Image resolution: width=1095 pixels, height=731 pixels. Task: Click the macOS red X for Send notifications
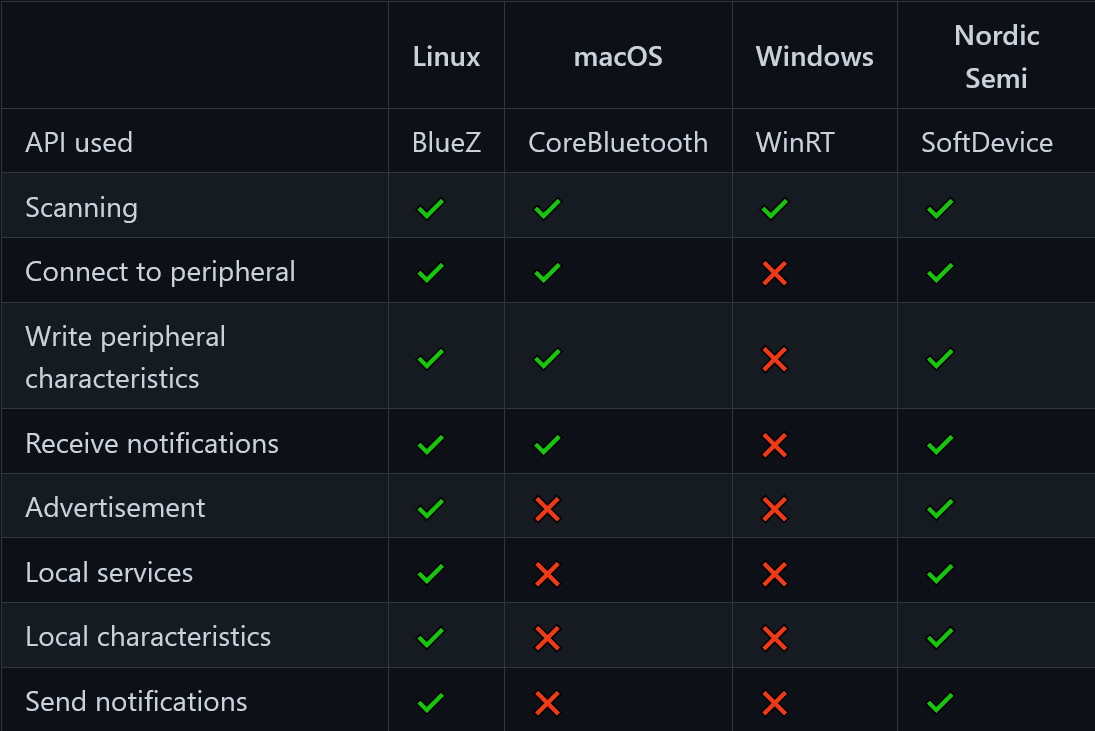pyautogui.click(x=547, y=703)
